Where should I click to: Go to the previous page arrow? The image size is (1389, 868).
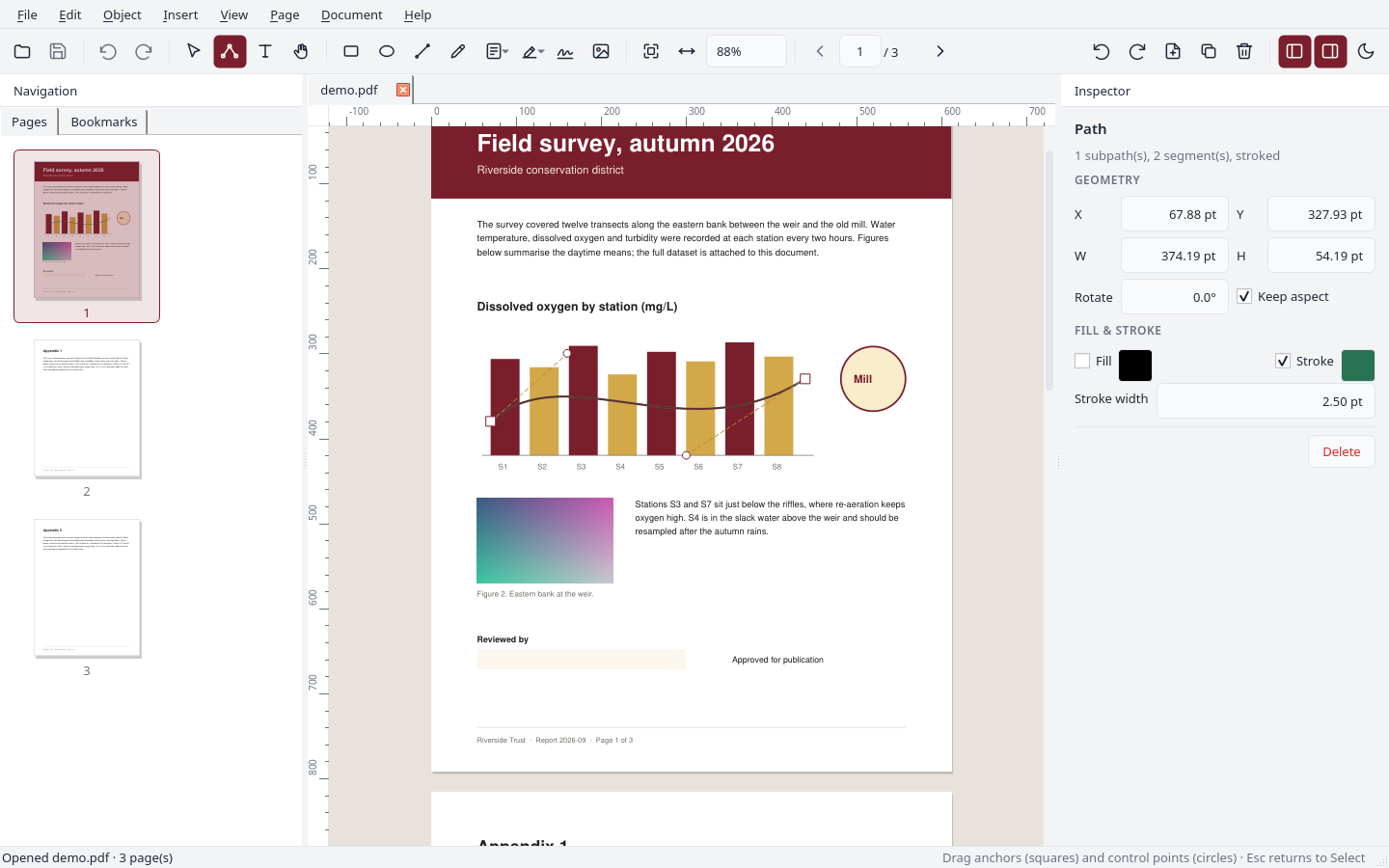[820, 51]
